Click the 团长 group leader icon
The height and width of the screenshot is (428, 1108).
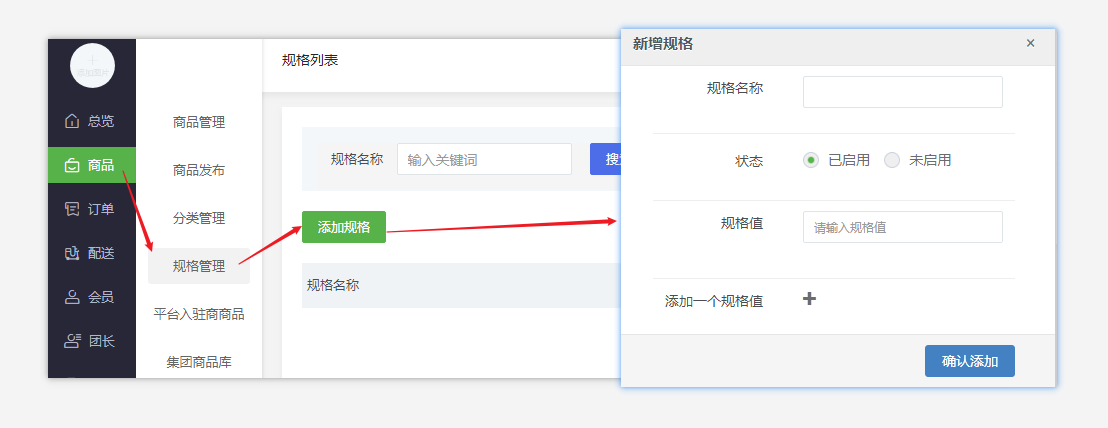point(72,341)
